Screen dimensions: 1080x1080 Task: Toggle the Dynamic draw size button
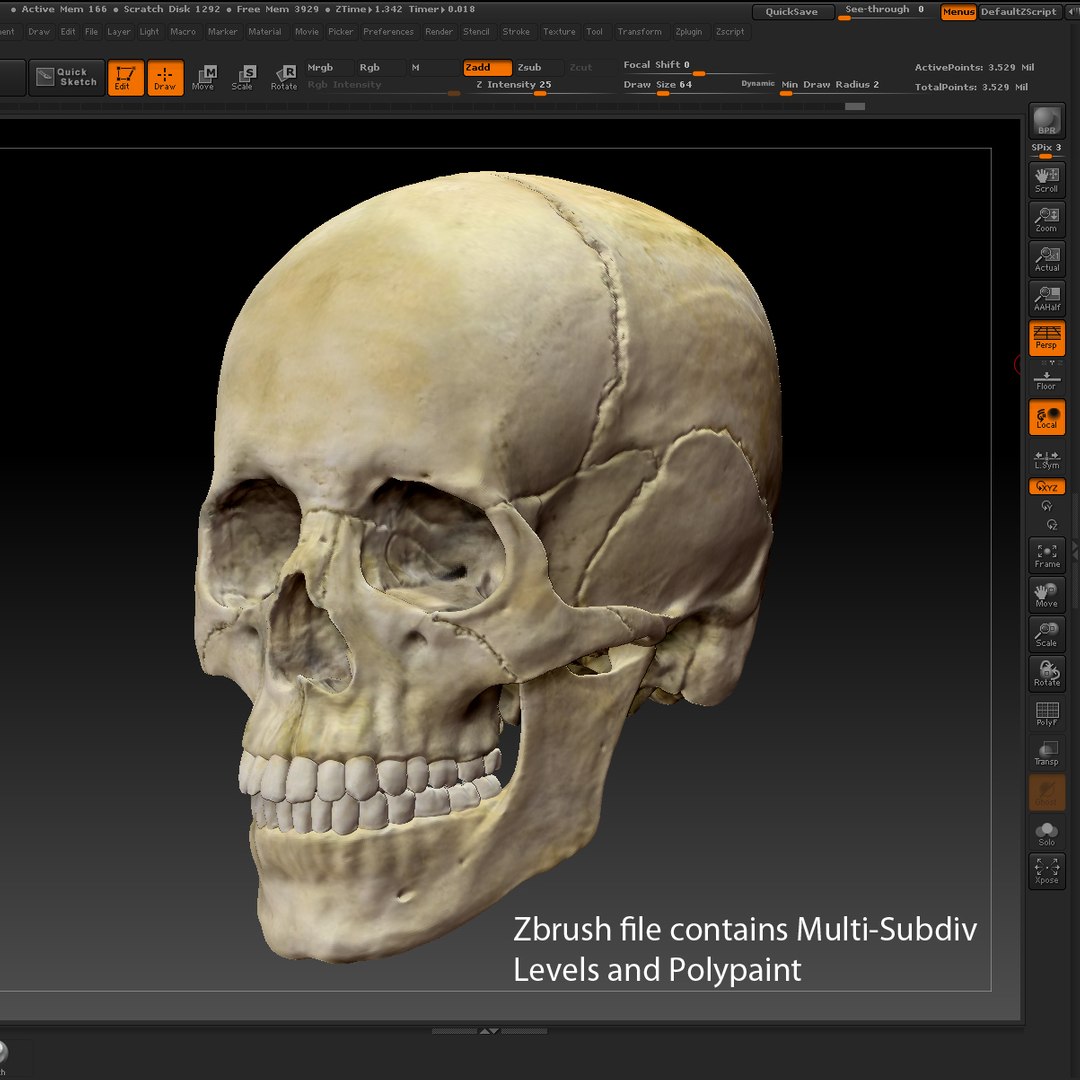(758, 84)
